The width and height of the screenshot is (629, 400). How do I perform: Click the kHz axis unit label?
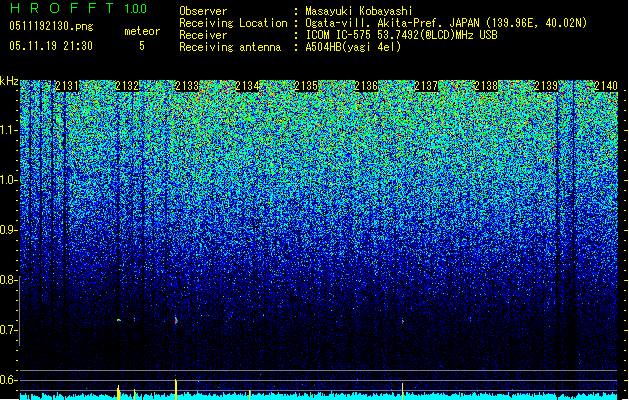click(x=9, y=81)
